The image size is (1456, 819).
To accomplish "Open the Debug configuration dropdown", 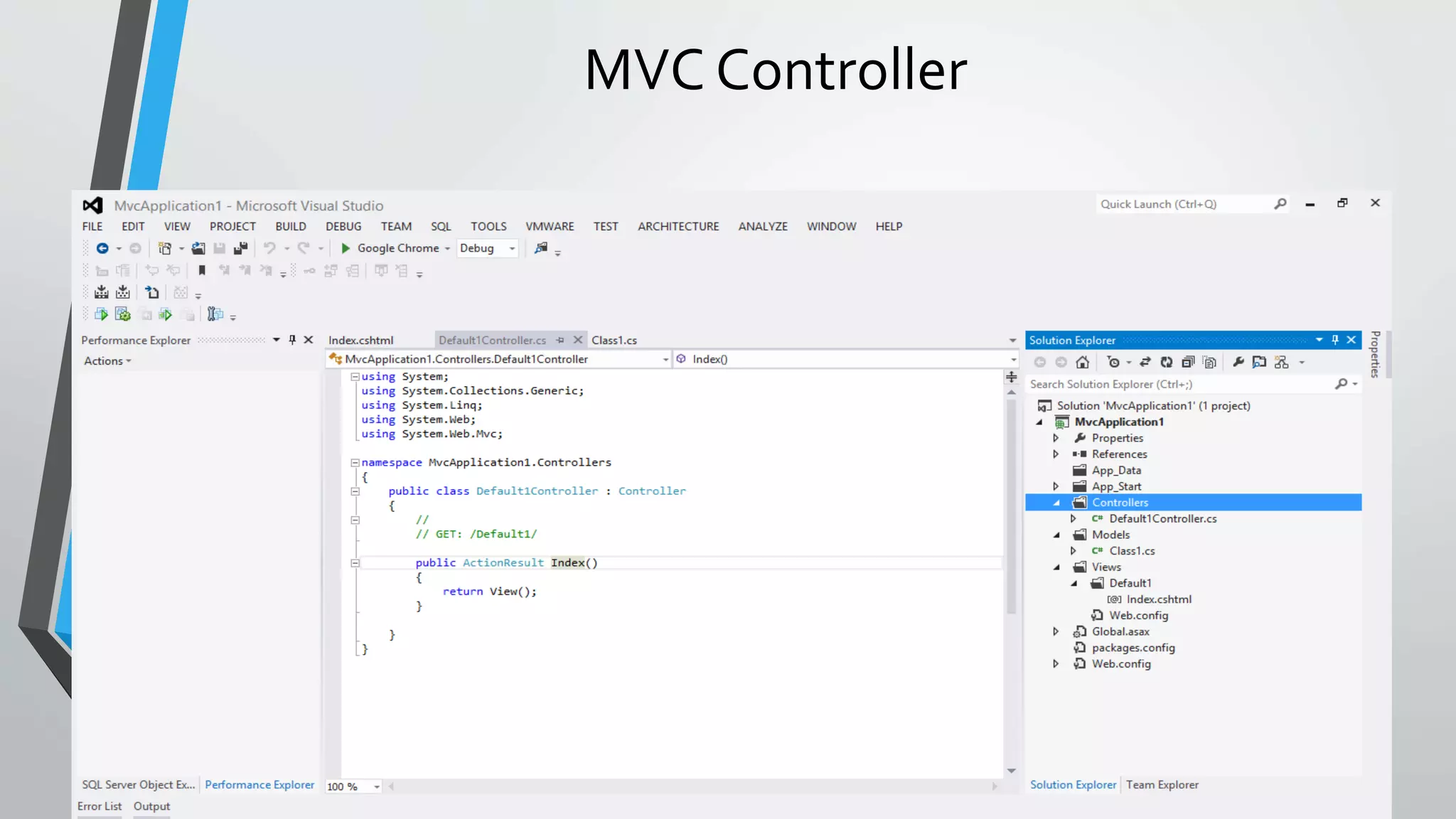I will pyautogui.click(x=512, y=248).
